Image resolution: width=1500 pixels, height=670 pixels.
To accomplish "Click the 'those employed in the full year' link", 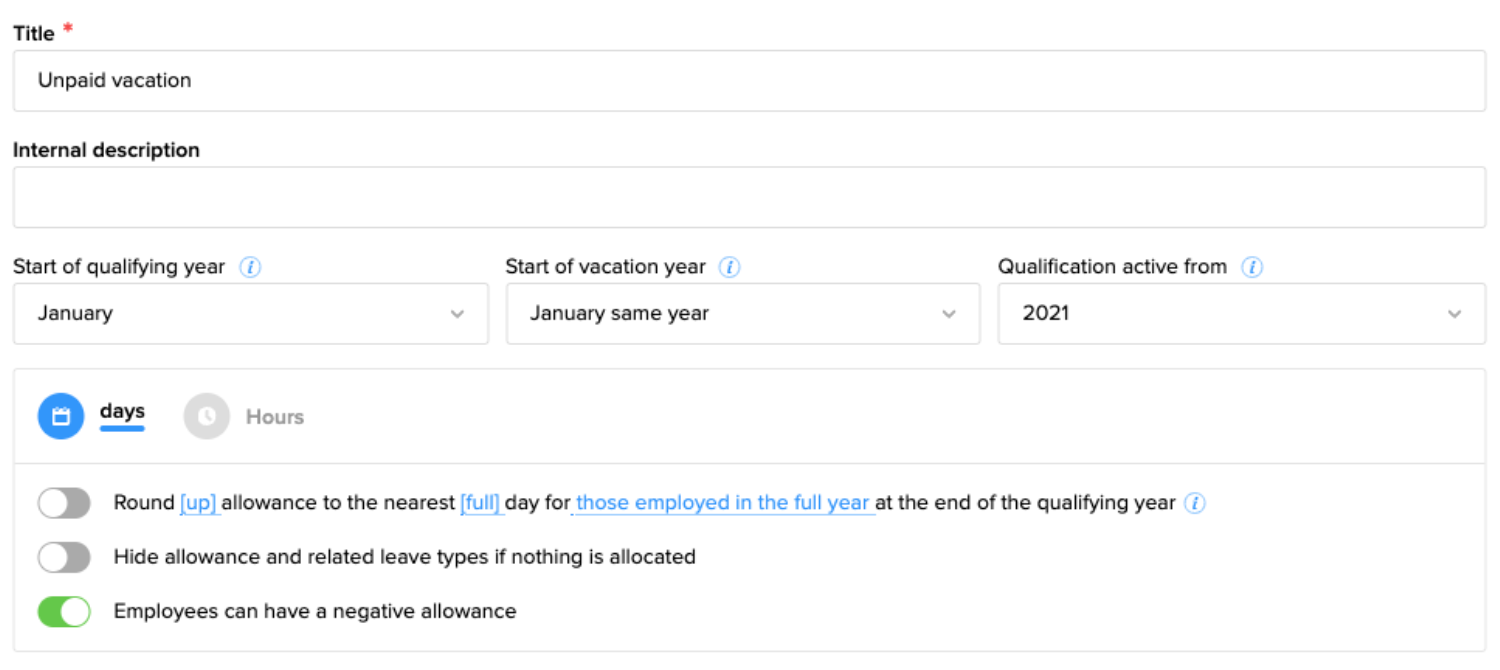I will click(722, 503).
